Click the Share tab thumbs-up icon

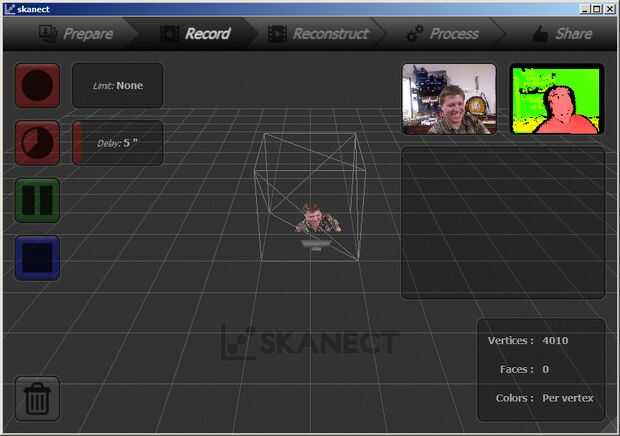pyautogui.click(x=540, y=34)
